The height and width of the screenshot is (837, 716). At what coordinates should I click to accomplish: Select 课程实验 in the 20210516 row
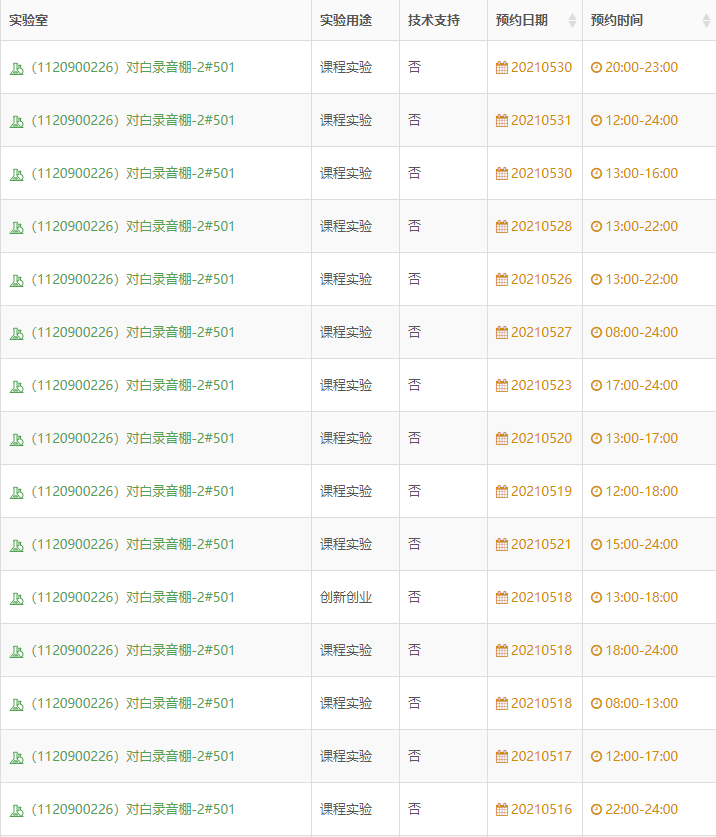(346, 809)
